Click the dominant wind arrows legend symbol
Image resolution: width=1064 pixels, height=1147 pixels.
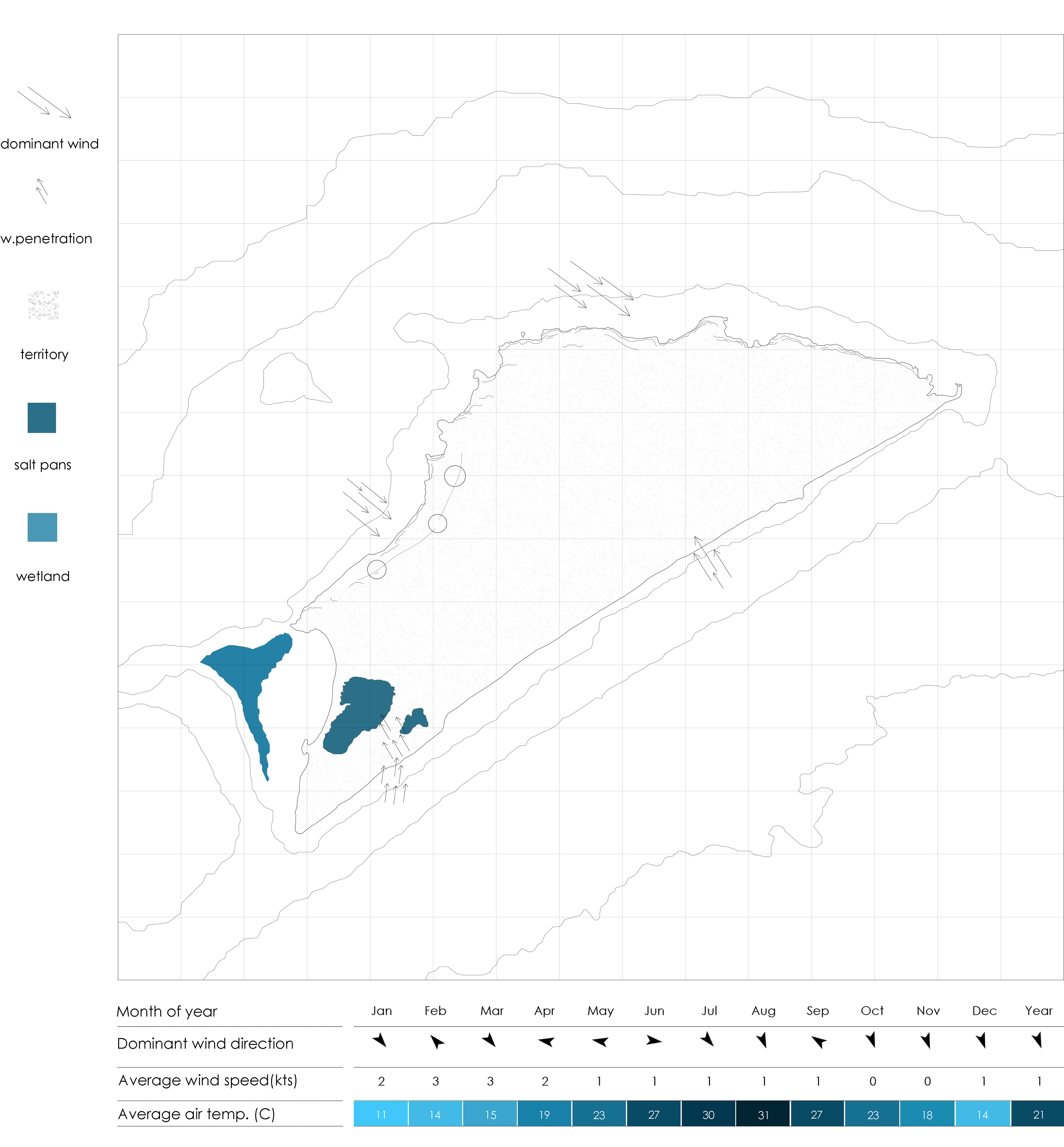click(x=44, y=103)
